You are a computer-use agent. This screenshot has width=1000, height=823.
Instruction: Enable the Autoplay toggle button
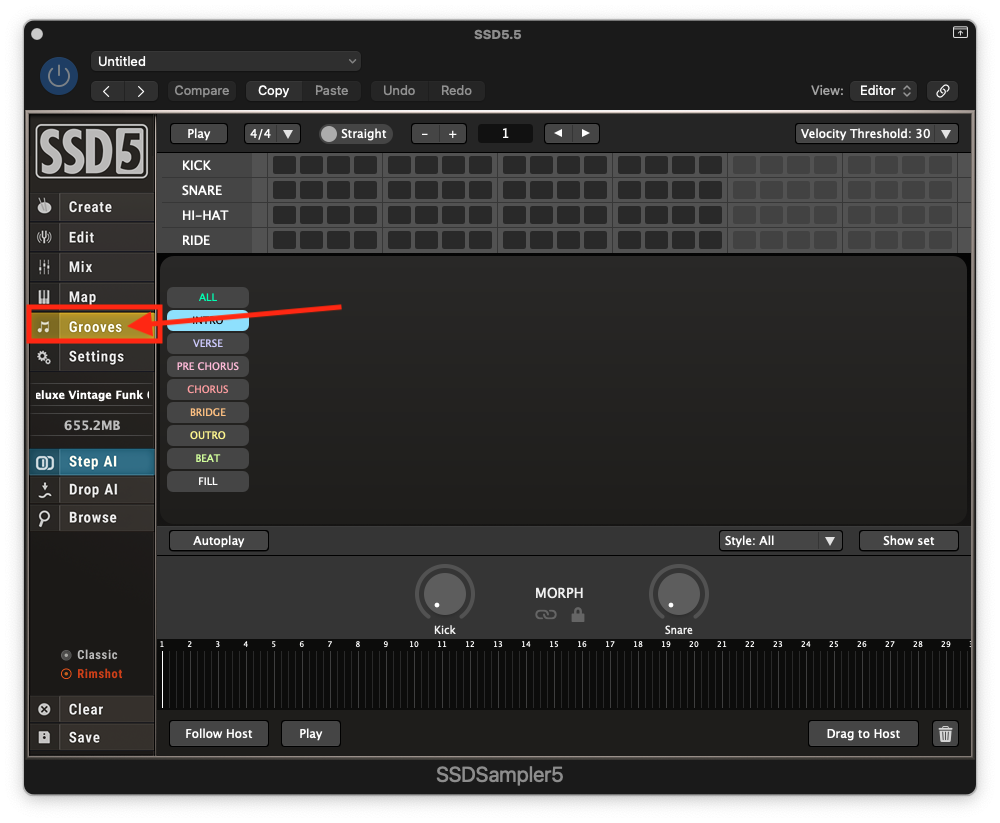(x=219, y=540)
